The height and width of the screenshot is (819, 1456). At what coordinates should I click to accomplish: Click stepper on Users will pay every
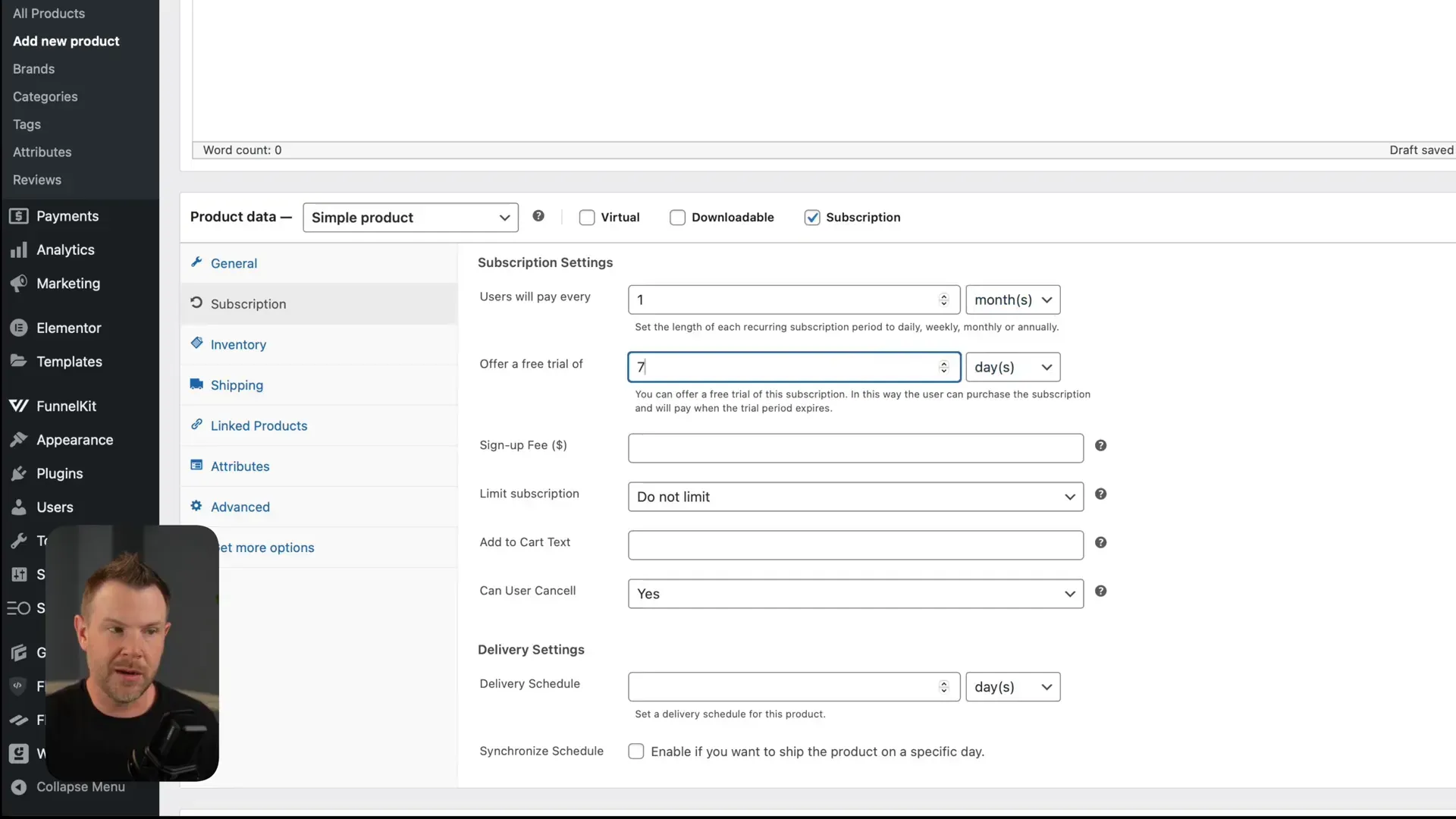tap(944, 300)
